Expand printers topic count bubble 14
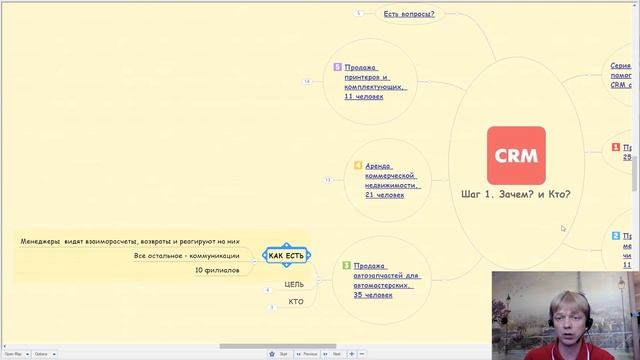 tap(307, 82)
